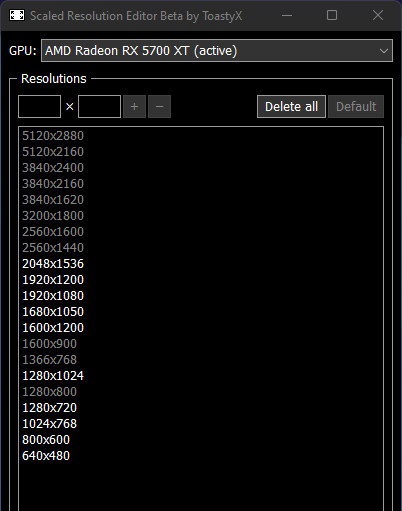Image resolution: width=402 pixels, height=511 pixels.
Task: Select the 1680x1050 resolution entry
Action: [x=53, y=312]
